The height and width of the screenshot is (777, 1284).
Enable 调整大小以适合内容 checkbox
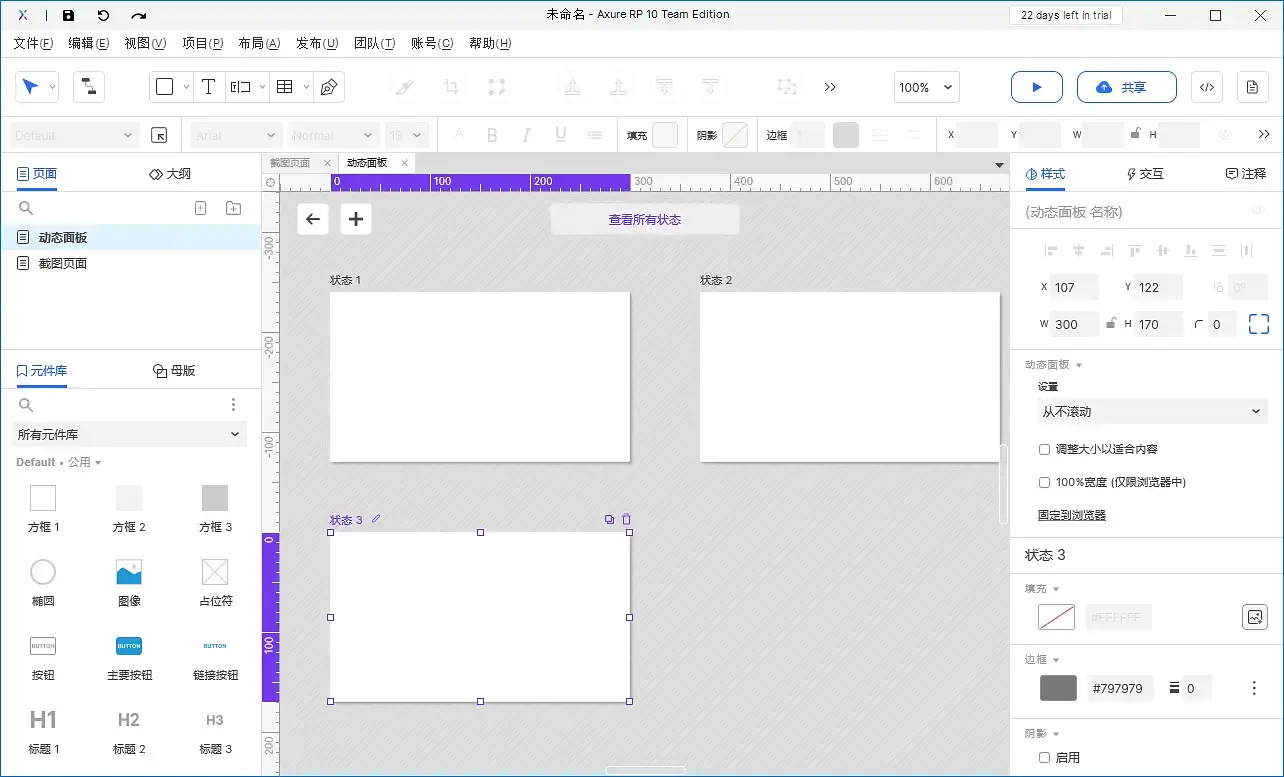click(x=1045, y=450)
